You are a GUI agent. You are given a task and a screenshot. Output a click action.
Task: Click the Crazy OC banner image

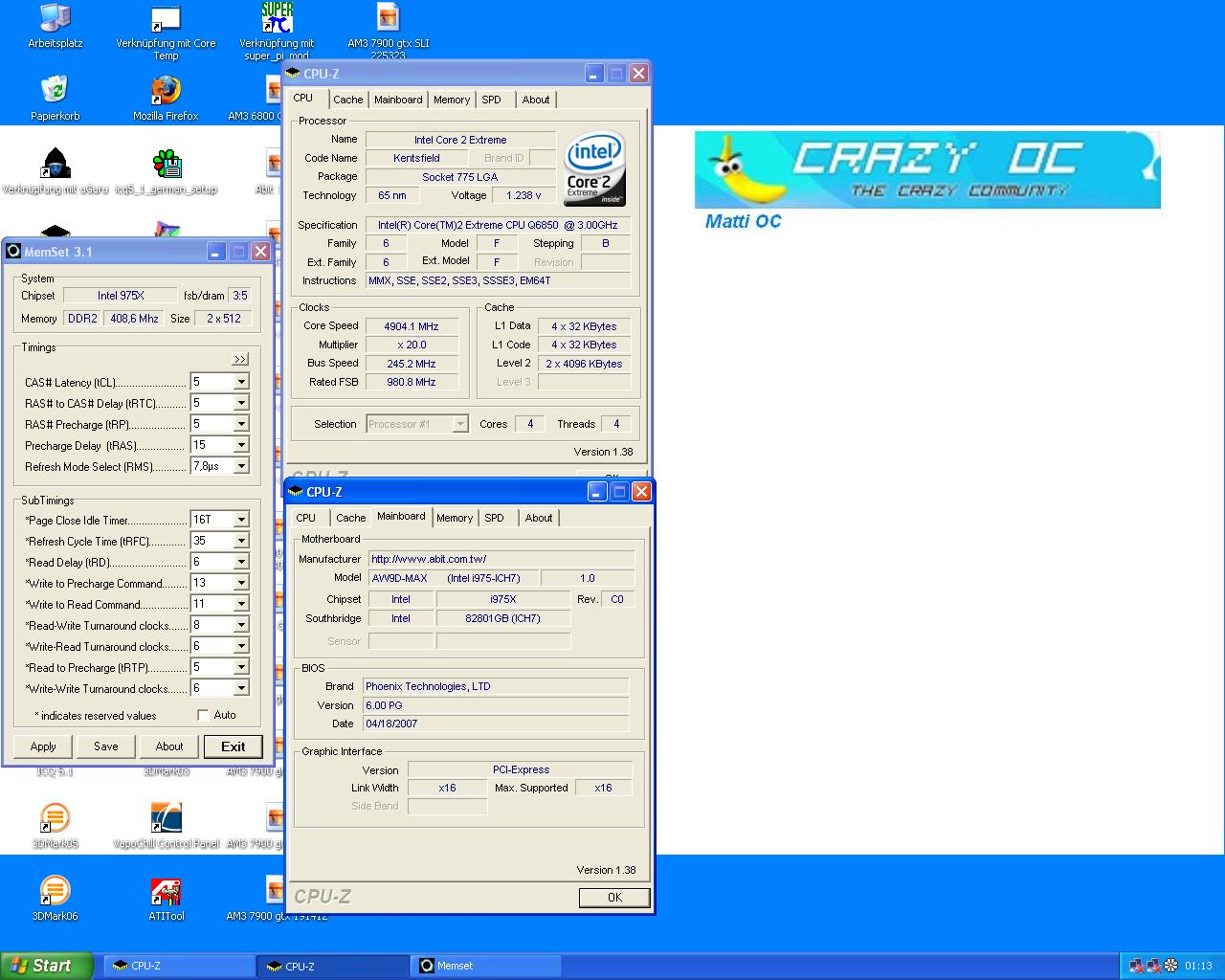click(x=927, y=170)
